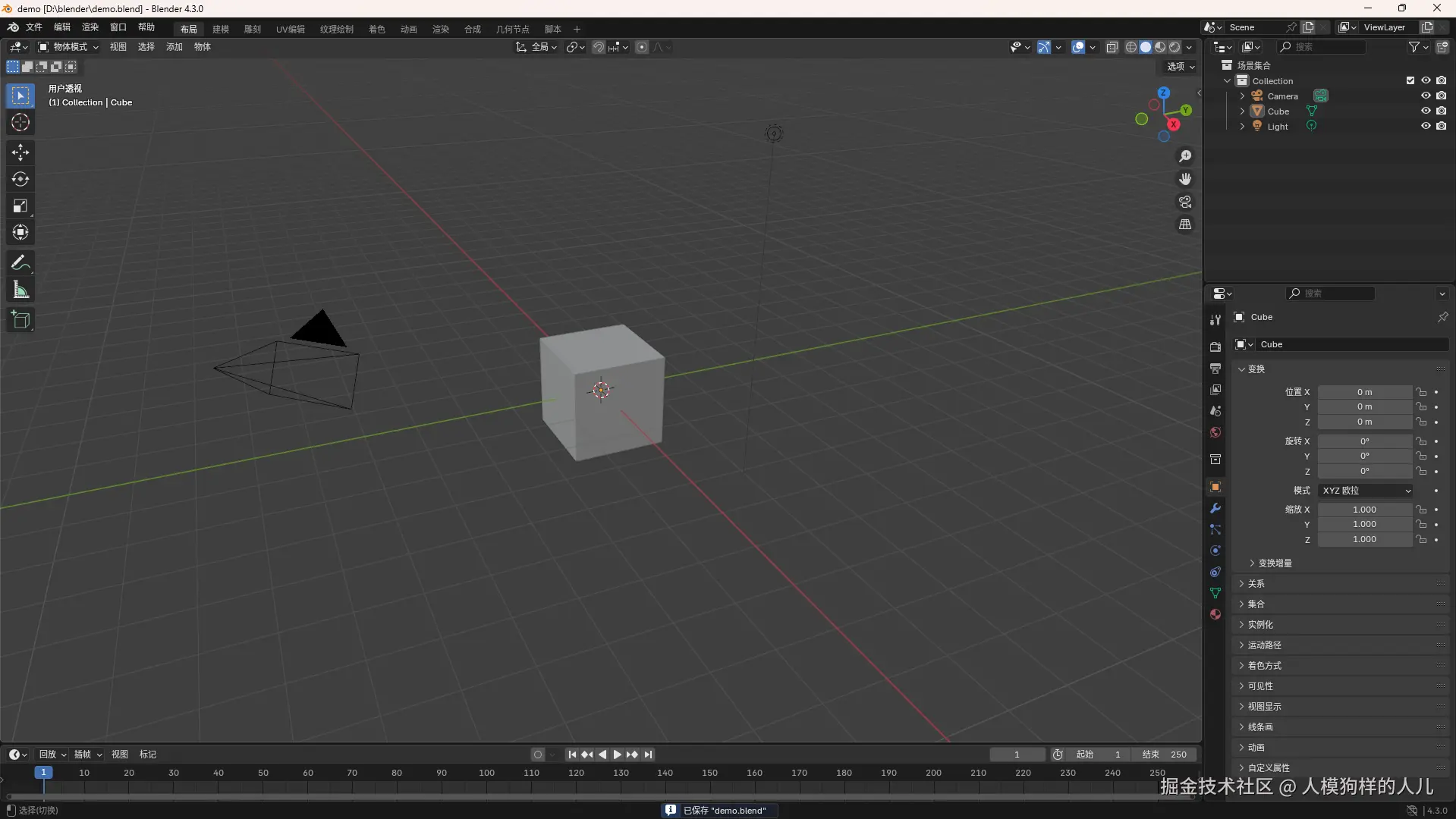This screenshot has height=819, width=1456.
Task: Open the transform orientation dropdown
Action: [x=536, y=47]
